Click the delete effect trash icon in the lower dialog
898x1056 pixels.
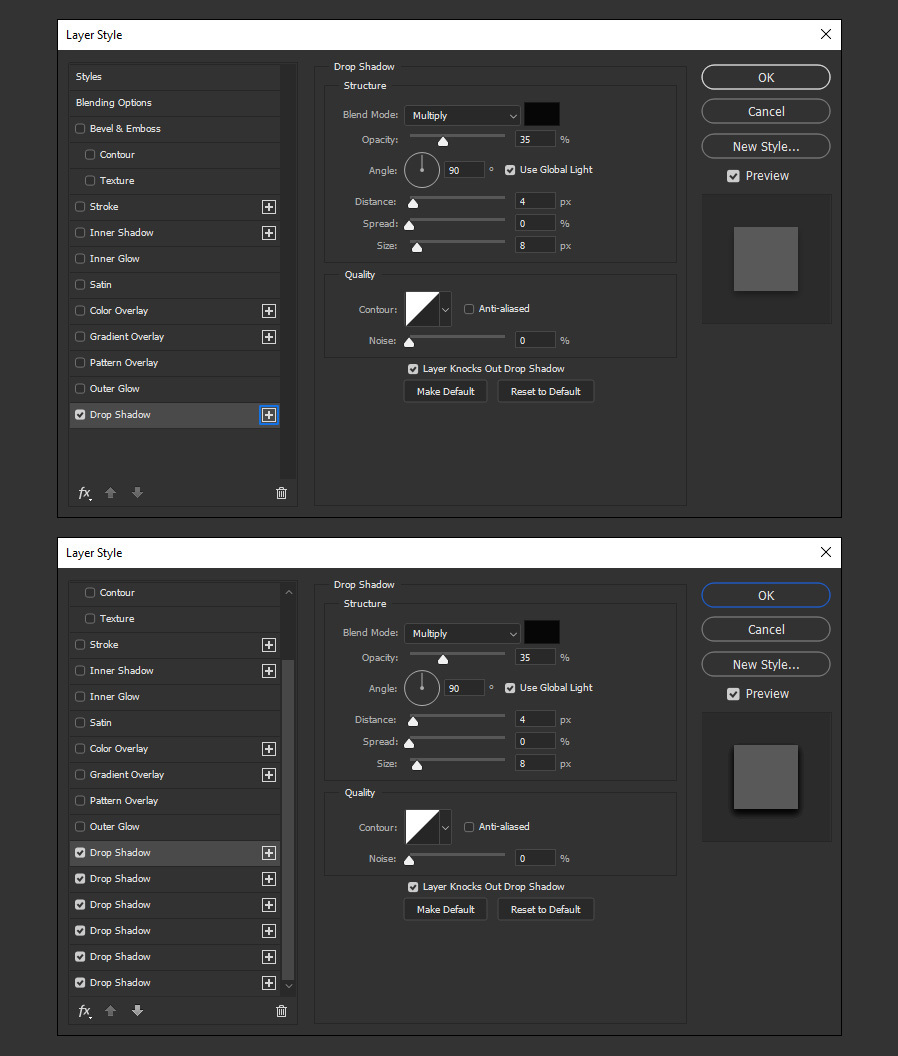(282, 1012)
